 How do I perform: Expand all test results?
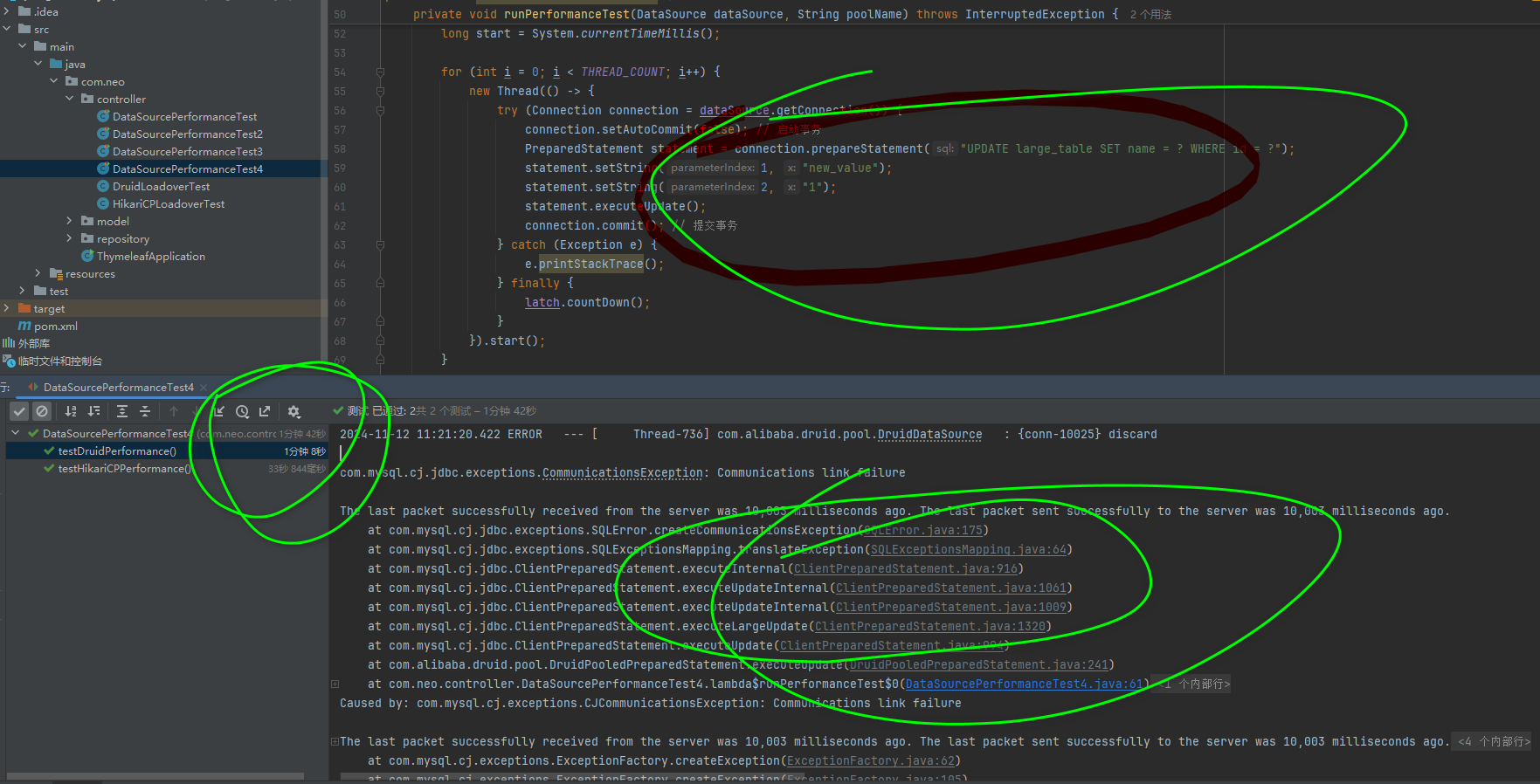(122, 411)
